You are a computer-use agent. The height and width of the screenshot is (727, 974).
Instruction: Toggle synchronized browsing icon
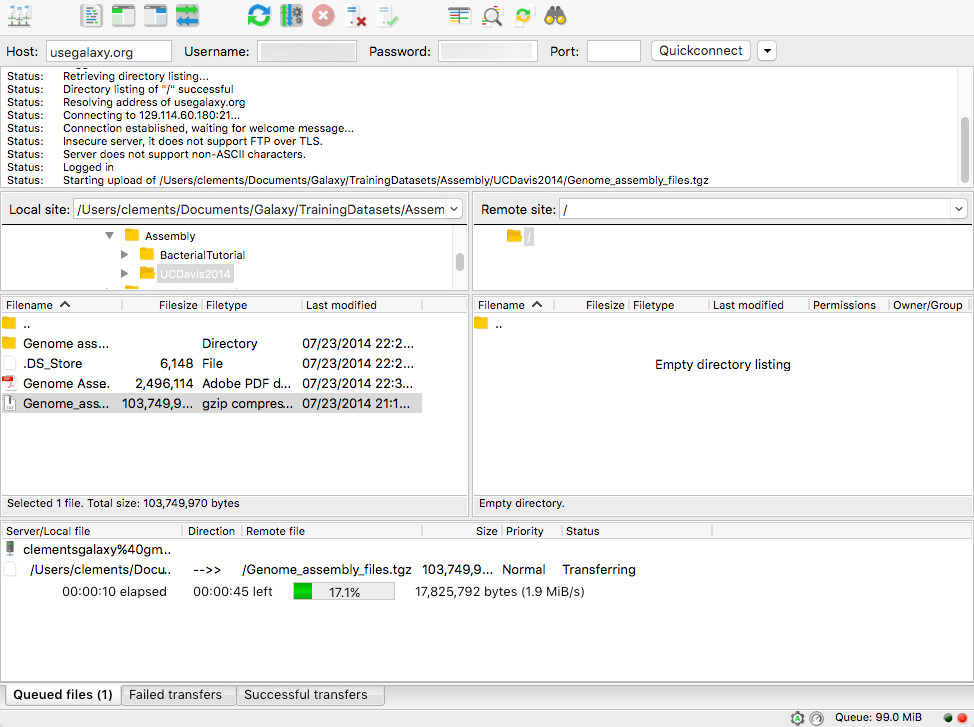(523, 16)
